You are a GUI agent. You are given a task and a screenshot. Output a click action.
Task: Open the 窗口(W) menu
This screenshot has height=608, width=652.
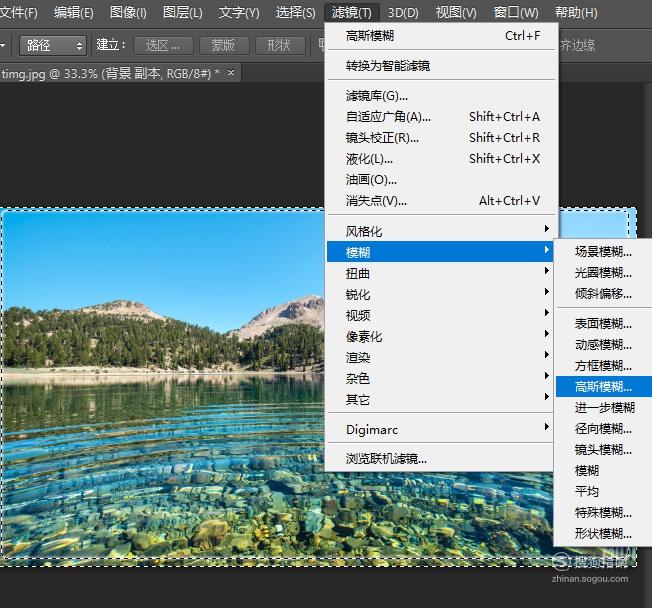point(516,12)
